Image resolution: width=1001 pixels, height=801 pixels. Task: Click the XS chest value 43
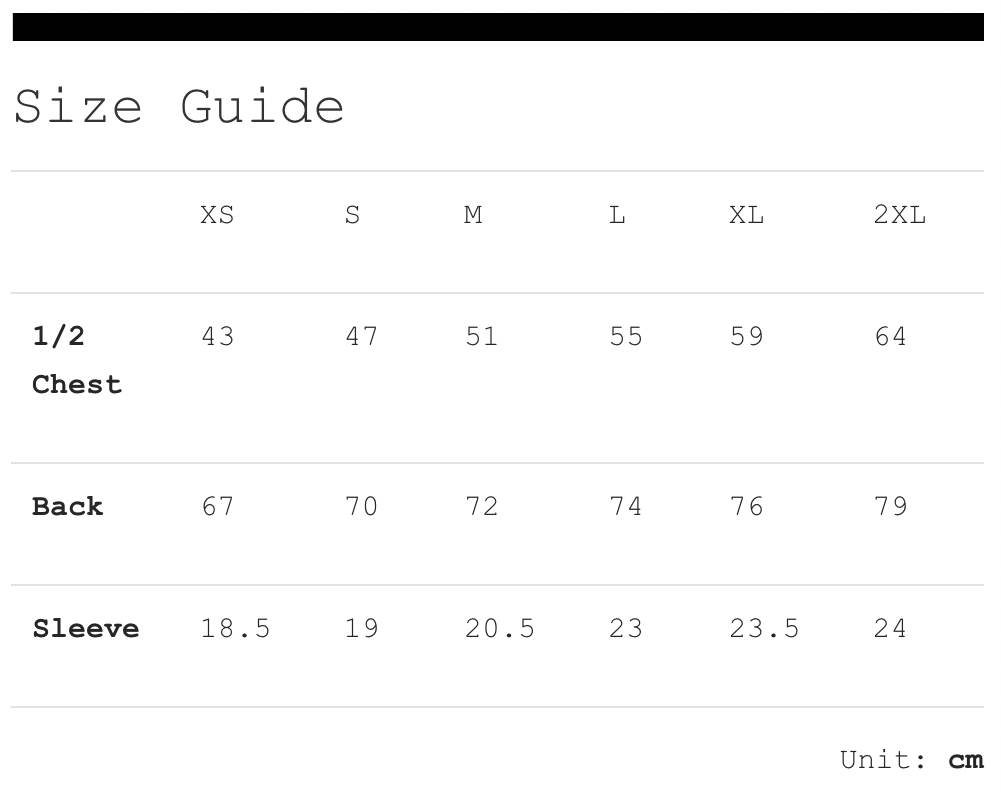pyautogui.click(x=217, y=337)
